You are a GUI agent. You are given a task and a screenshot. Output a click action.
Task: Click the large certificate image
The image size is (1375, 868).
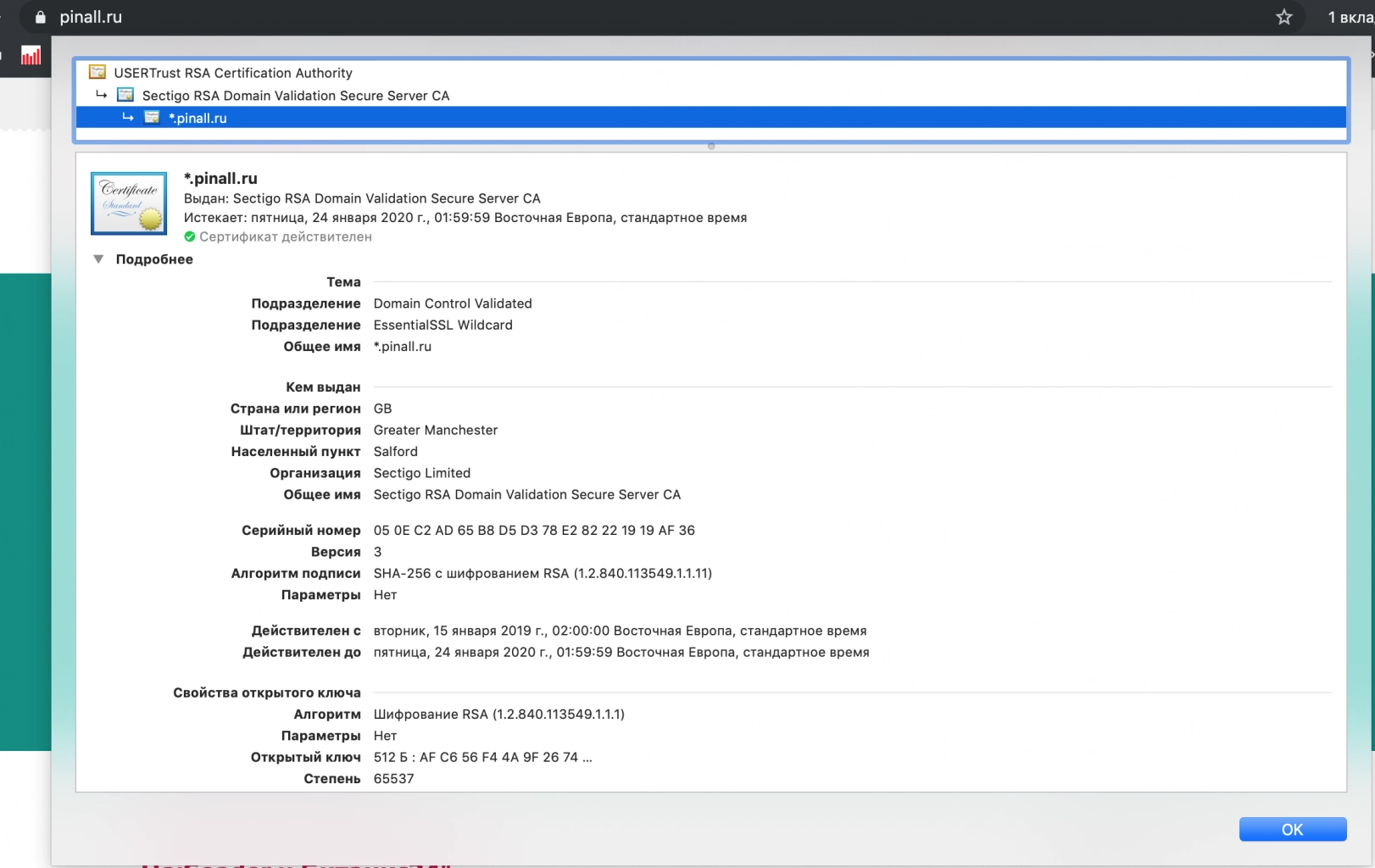pyautogui.click(x=129, y=203)
